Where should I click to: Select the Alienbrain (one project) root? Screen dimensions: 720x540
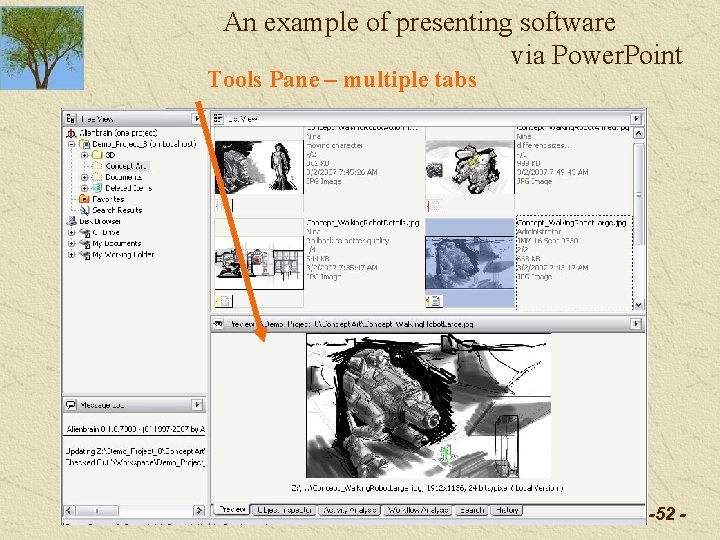118,133
